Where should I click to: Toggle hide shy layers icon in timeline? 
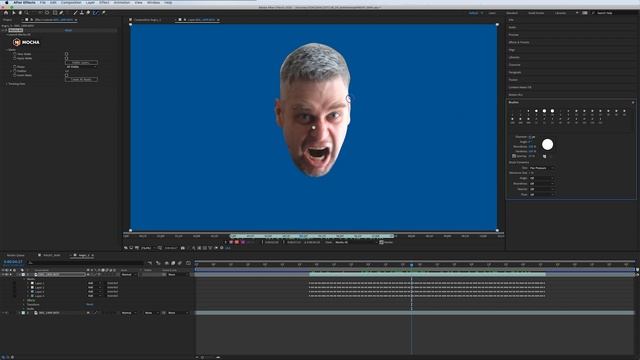[x=166, y=263]
